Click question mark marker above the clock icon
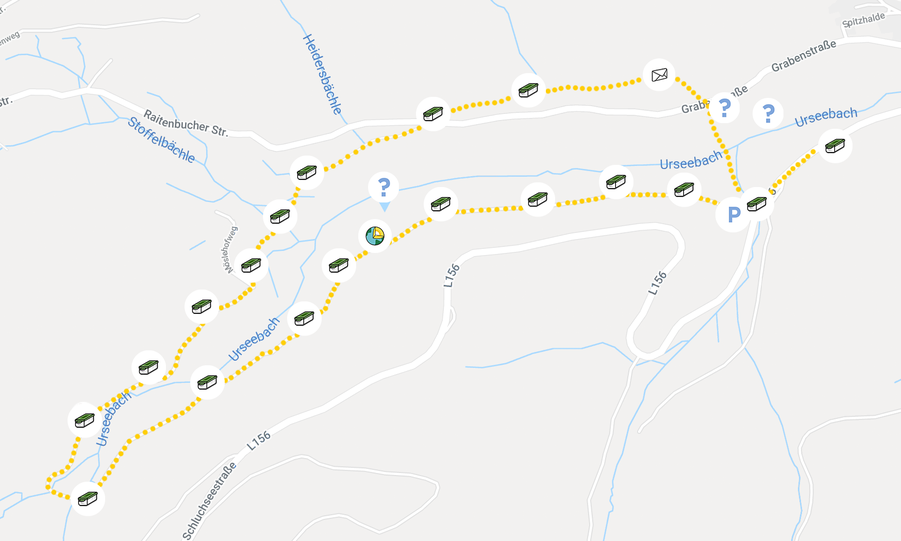 tap(384, 188)
